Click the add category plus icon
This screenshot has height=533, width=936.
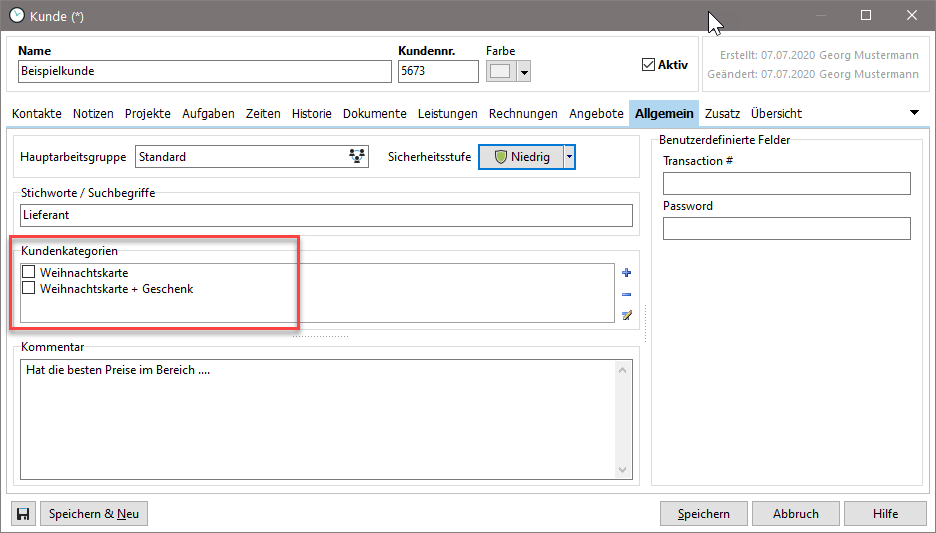coord(627,273)
